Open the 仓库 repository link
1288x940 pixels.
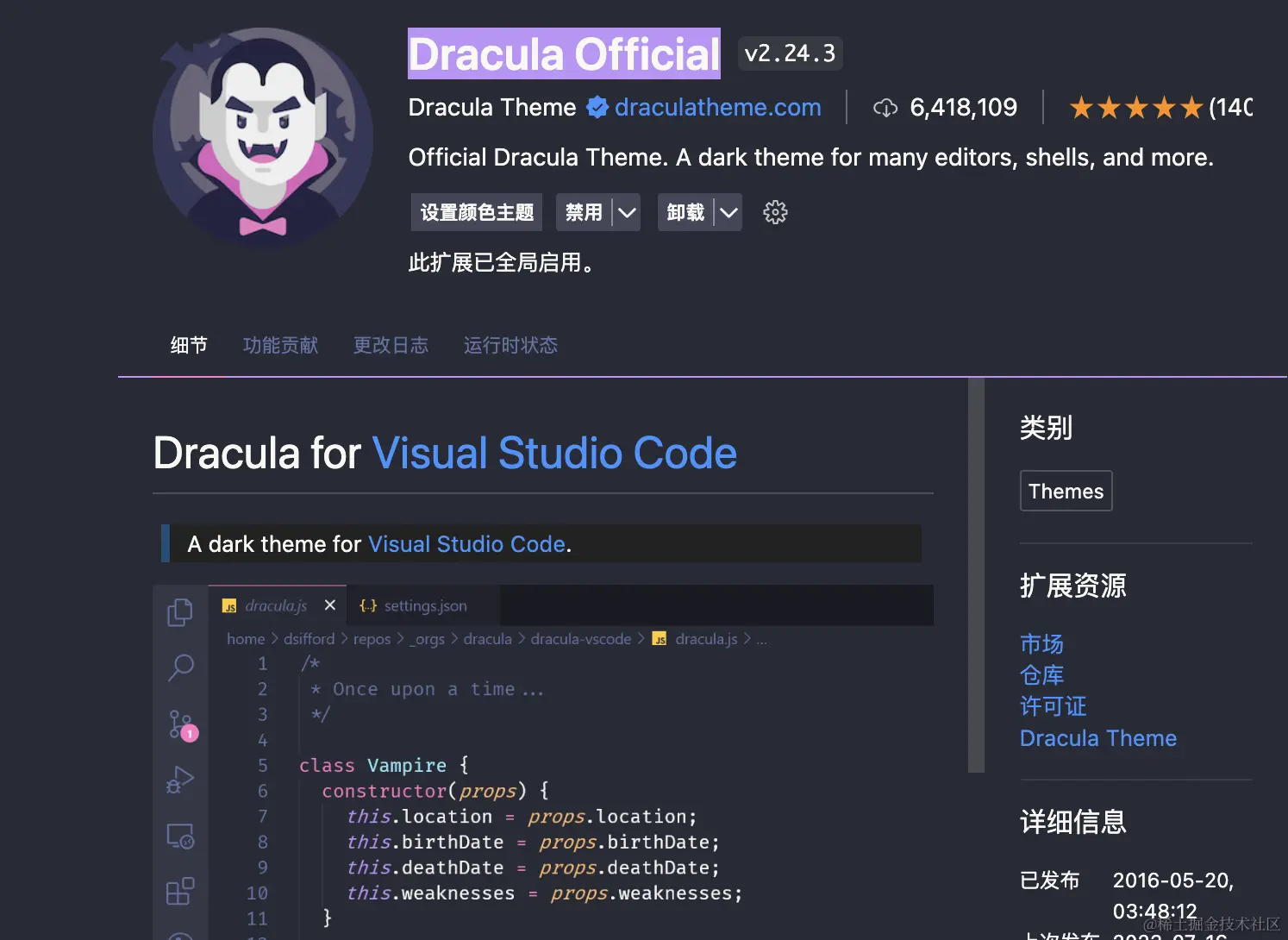pyautogui.click(x=1041, y=675)
